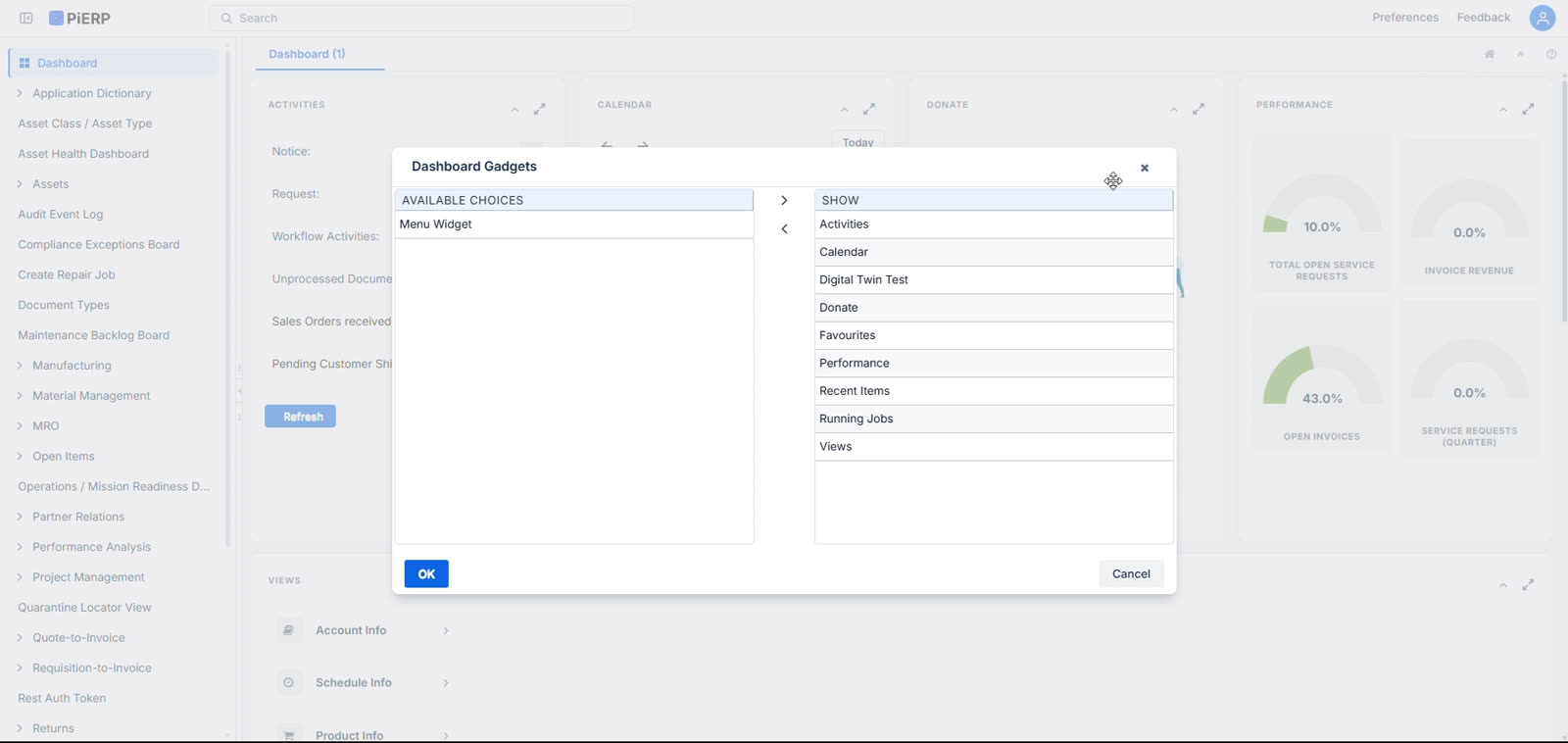
Task: Maximize the Views gadget
Action: pos(1528,584)
